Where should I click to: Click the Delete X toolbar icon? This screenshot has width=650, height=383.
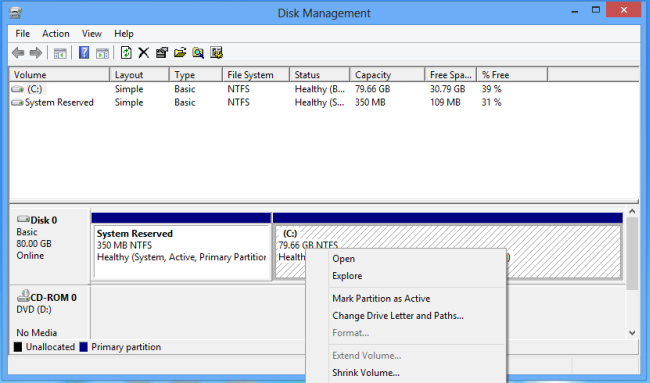tap(143, 53)
